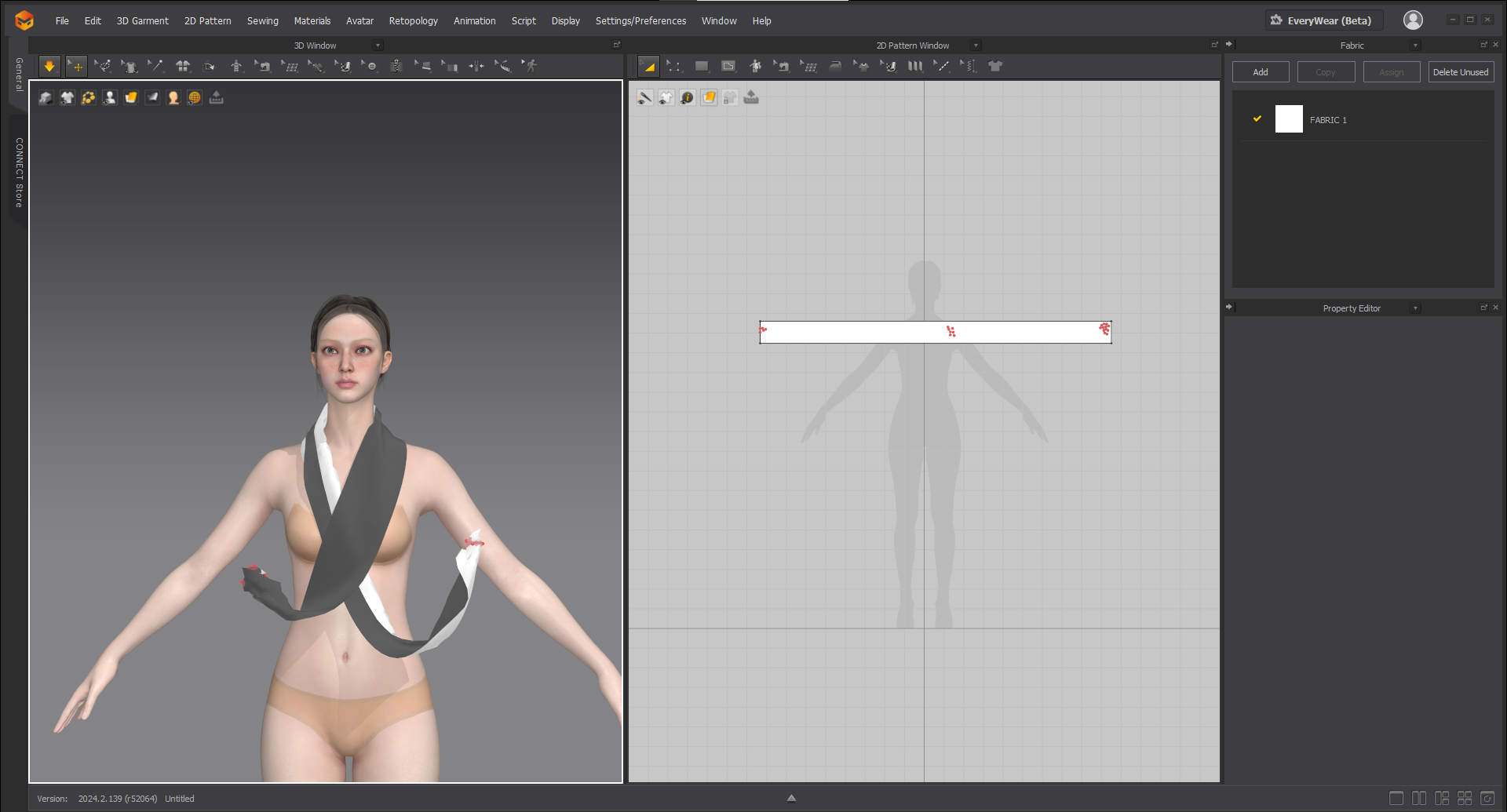Toggle the globe environment icon in 3D window
1507x812 pixels.
[x=195, y=98]
